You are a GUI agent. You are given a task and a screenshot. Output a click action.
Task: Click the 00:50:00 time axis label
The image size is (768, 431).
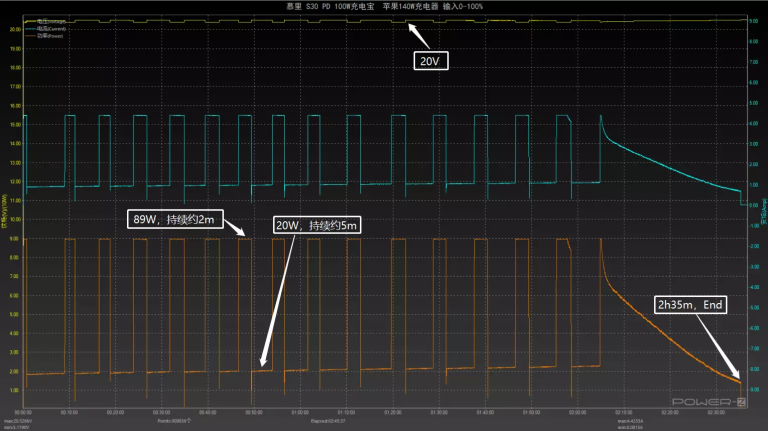pos(254,412)
